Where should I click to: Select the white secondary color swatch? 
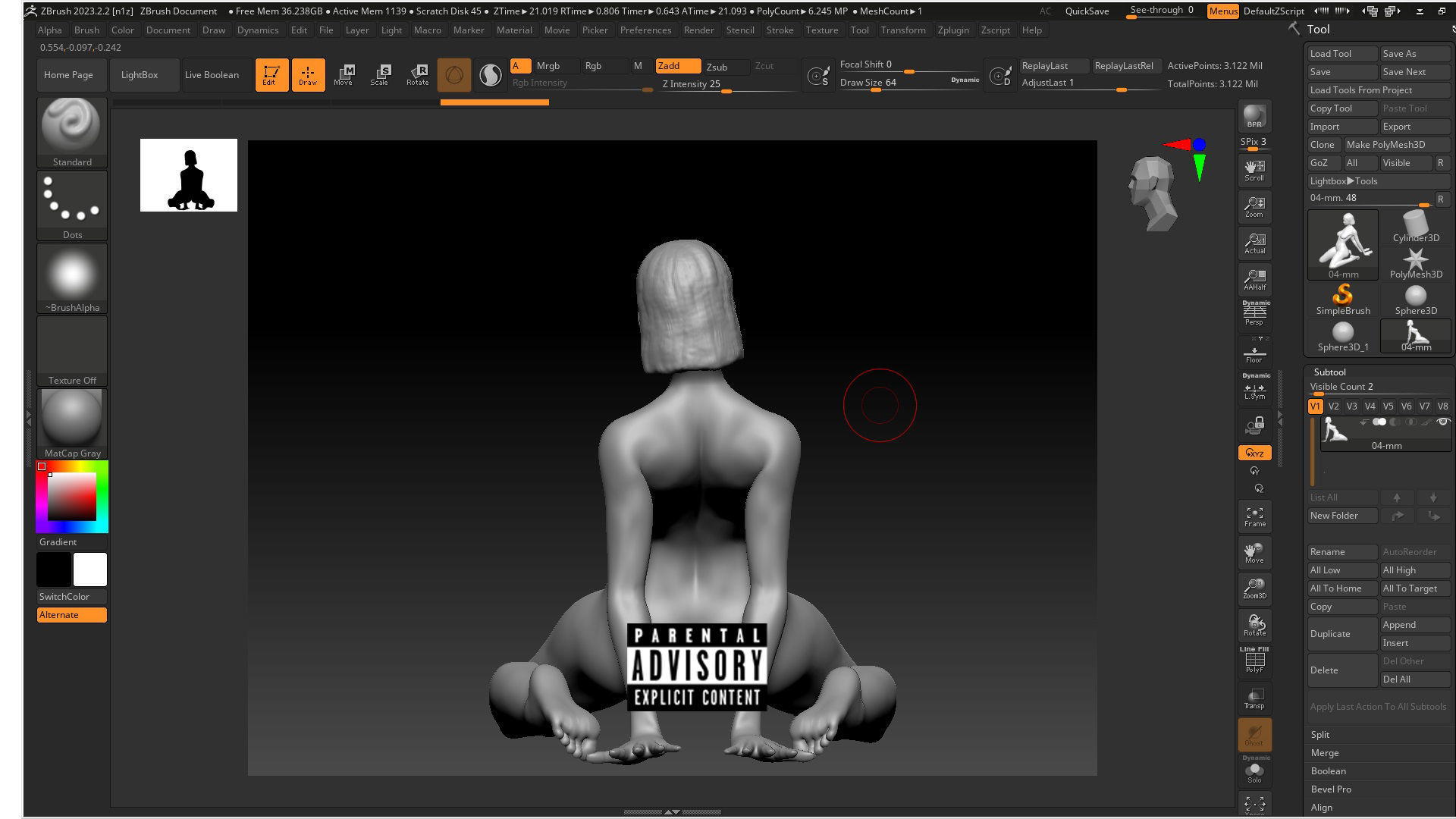[x=90, y=569]
